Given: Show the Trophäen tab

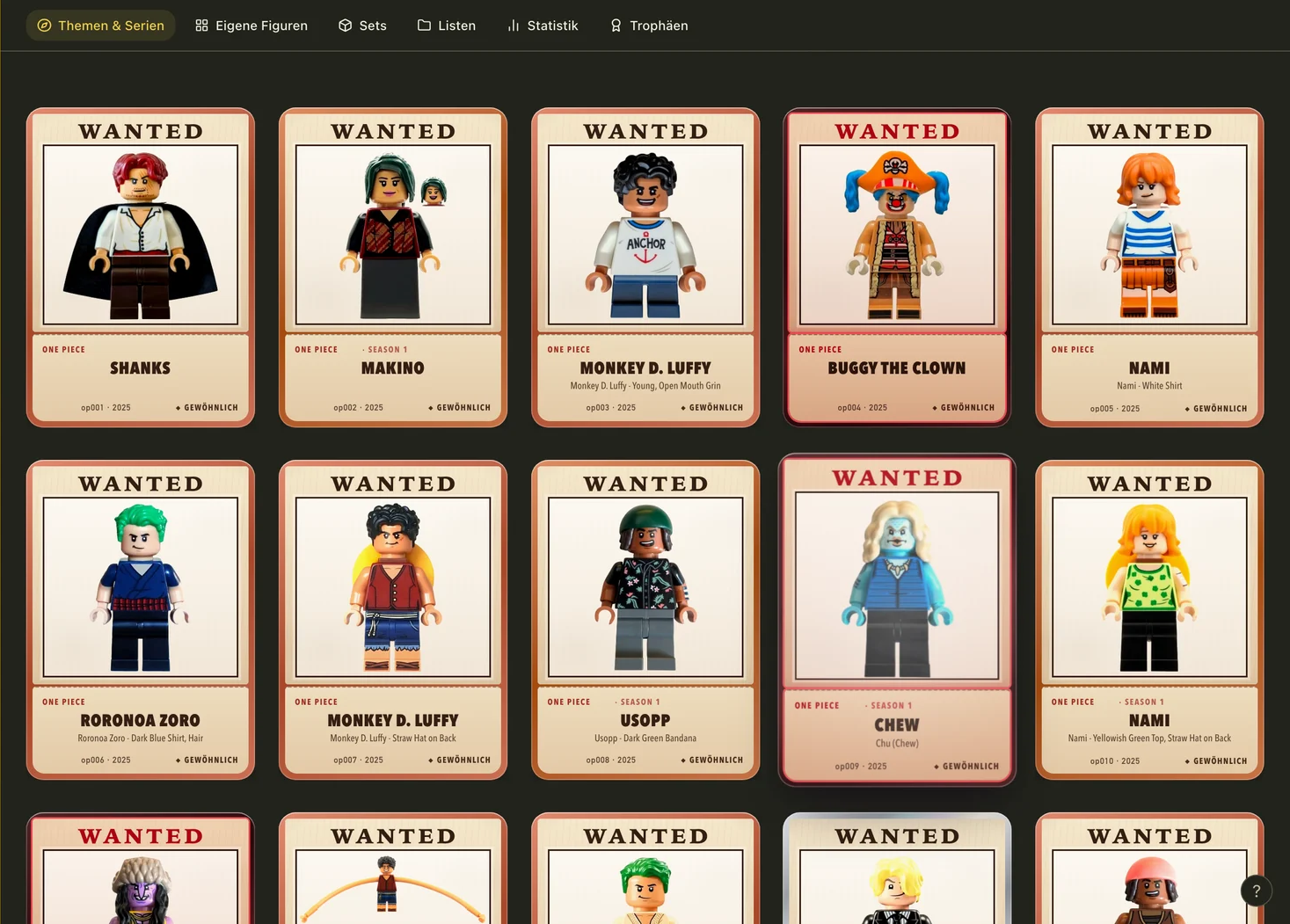Looking at the screenshot, I should [649, 25].
